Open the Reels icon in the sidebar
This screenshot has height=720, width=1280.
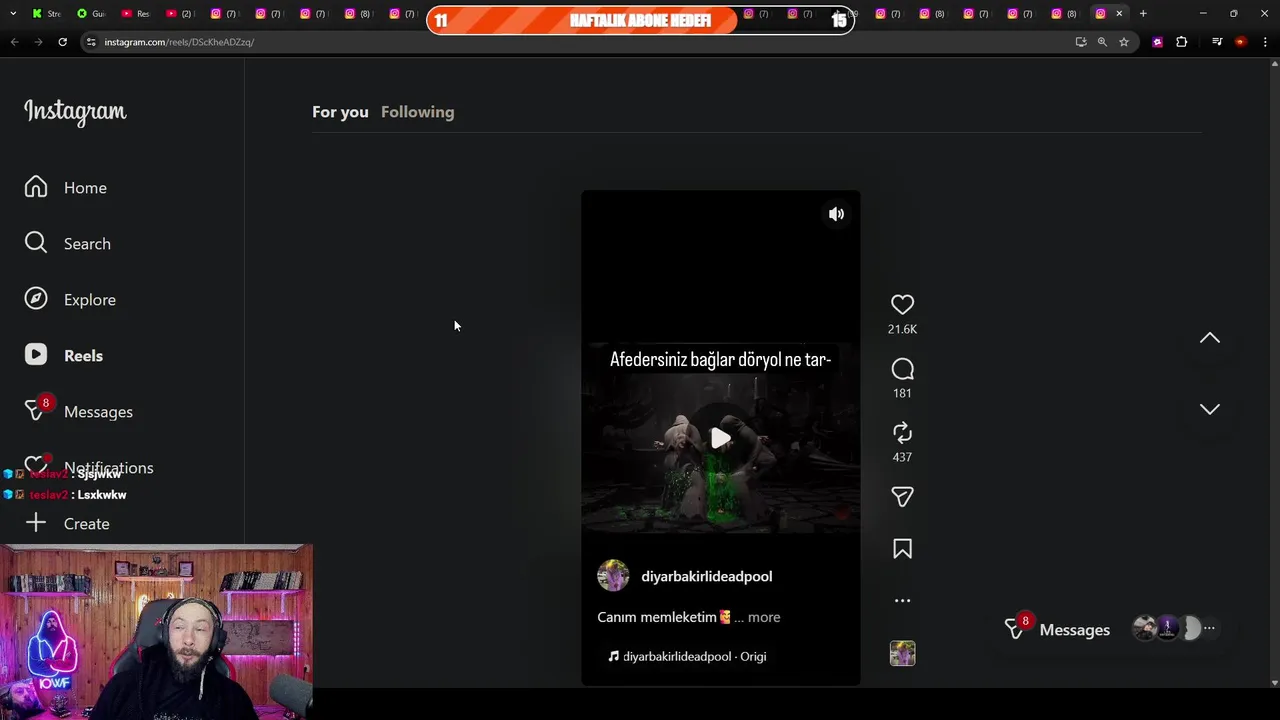[x=36, y=355]
